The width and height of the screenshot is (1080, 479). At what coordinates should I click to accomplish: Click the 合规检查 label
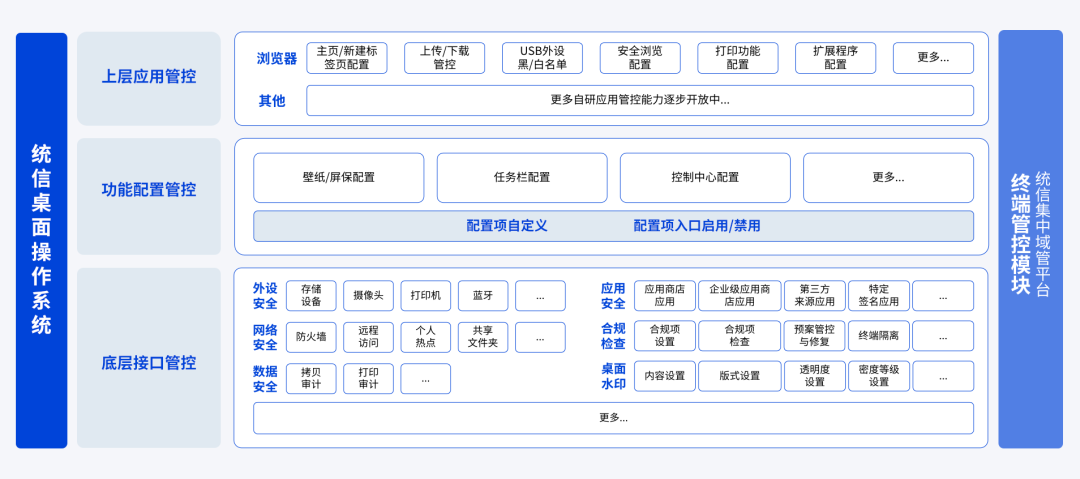pos(613,336)
